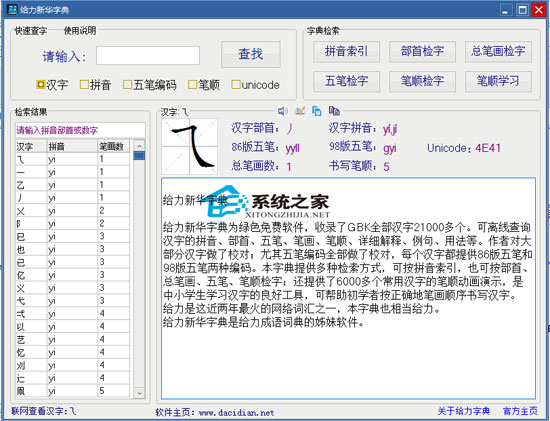Image resolution: width=550 pixels, height=421 pixels.
Task: Minimize the 给力新华字典 window
Action: pyautogui.click(x=505, y=10)
